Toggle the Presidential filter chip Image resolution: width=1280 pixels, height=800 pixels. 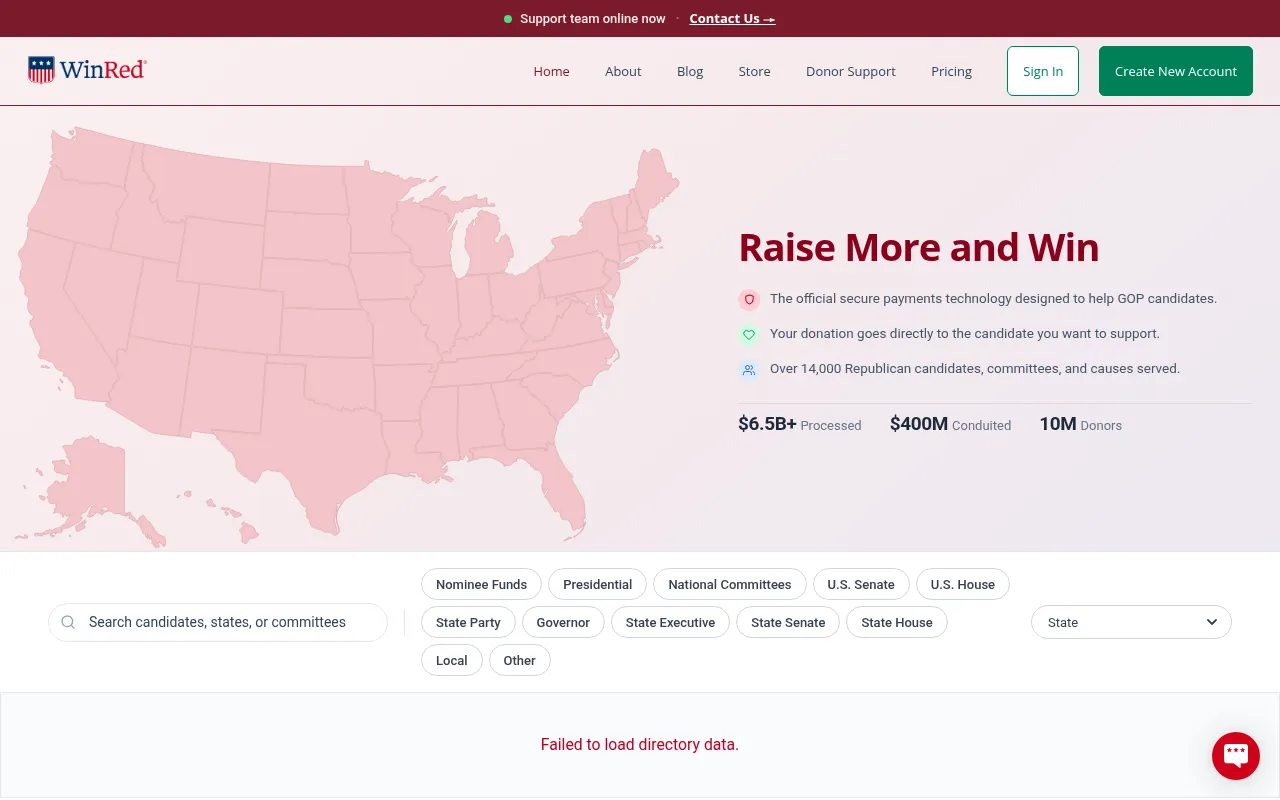597,584
